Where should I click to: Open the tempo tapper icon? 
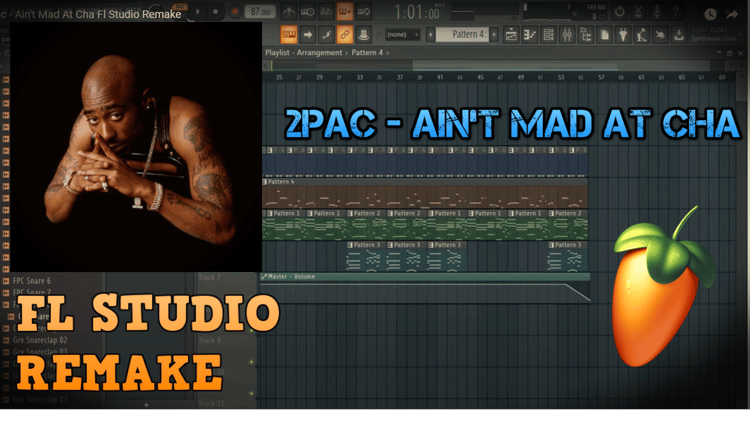pos(642,34)
